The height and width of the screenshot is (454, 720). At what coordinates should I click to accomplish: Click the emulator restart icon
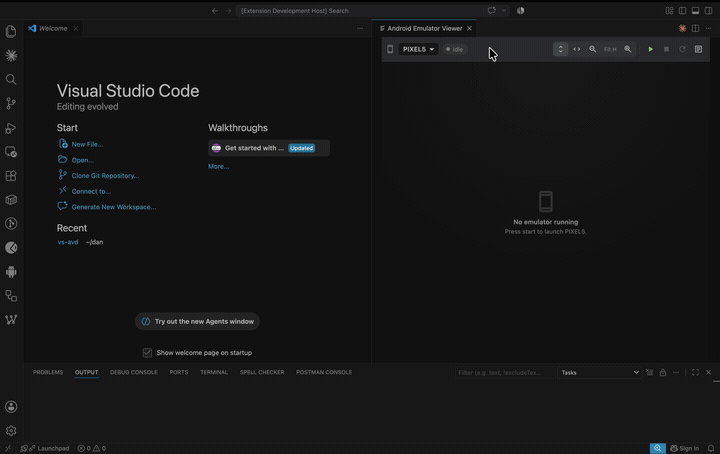click(682, 49)
